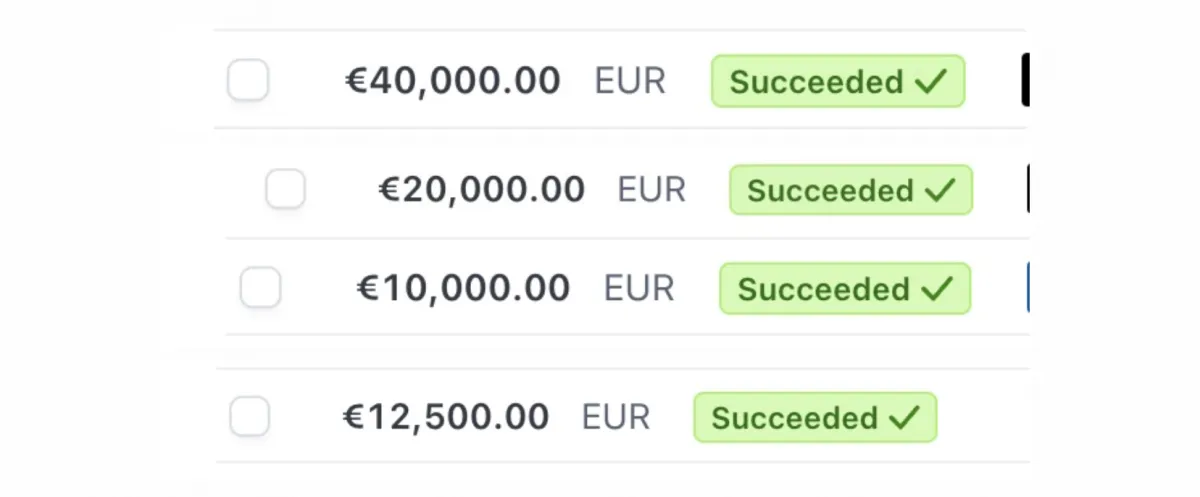Open the €12,500.00 payment entry
1200x497 pixels.
(x=446, y=416)
